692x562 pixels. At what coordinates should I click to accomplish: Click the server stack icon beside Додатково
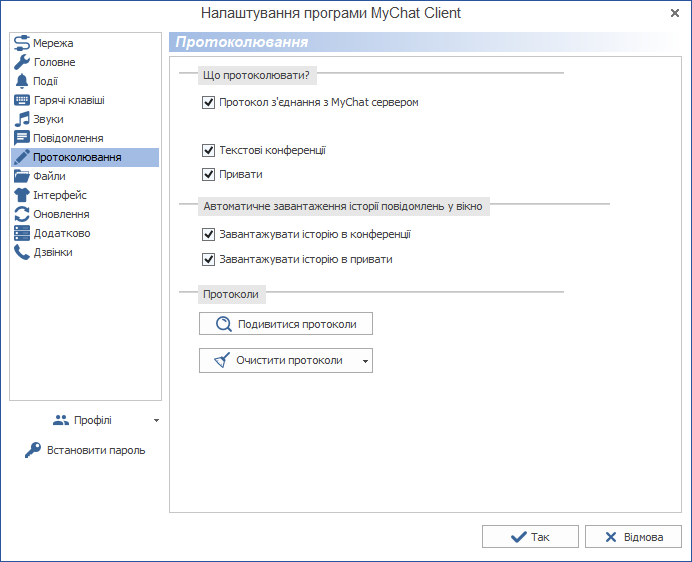click(21, 233)
